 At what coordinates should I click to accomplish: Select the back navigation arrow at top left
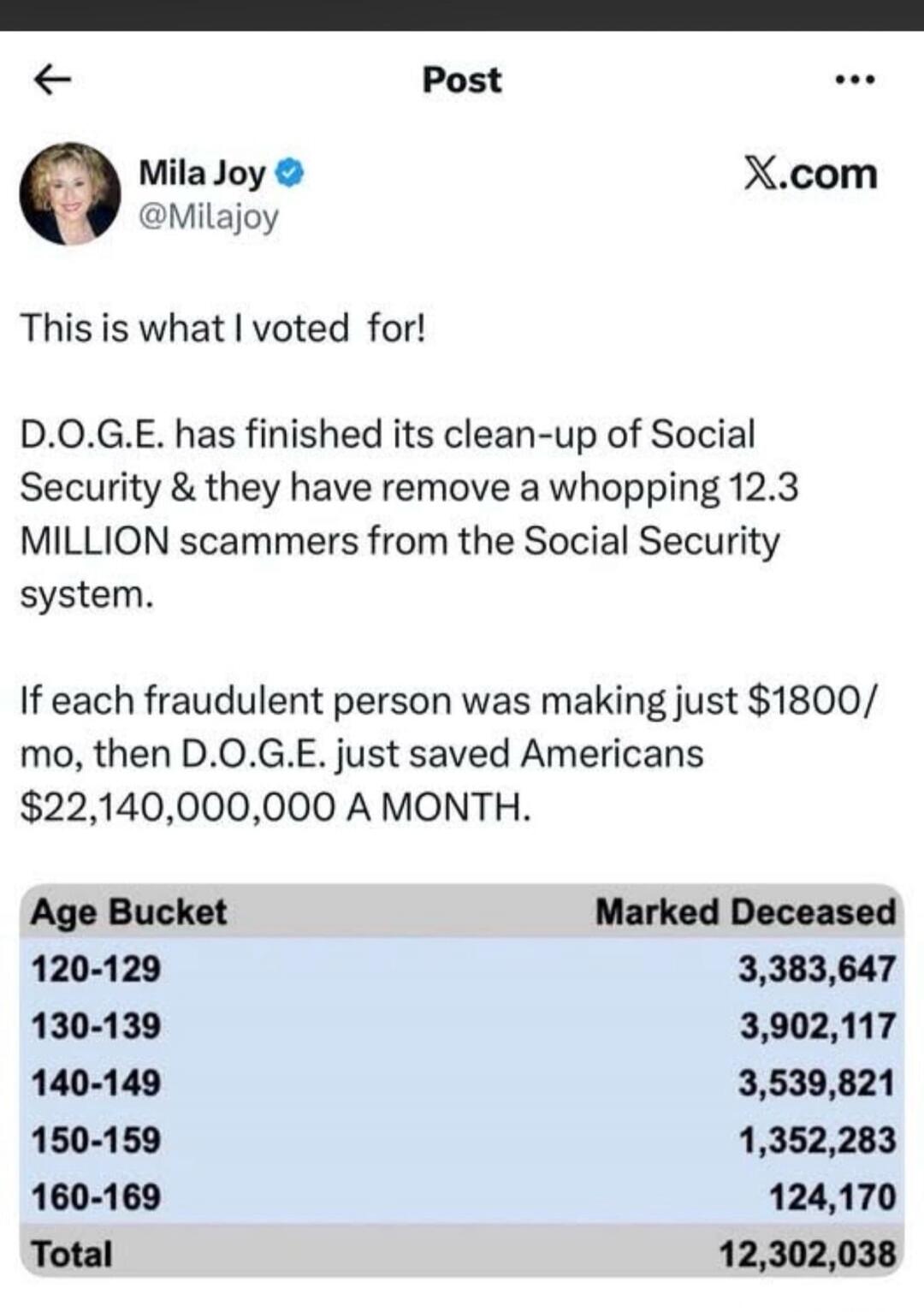(x=51, y=80)
